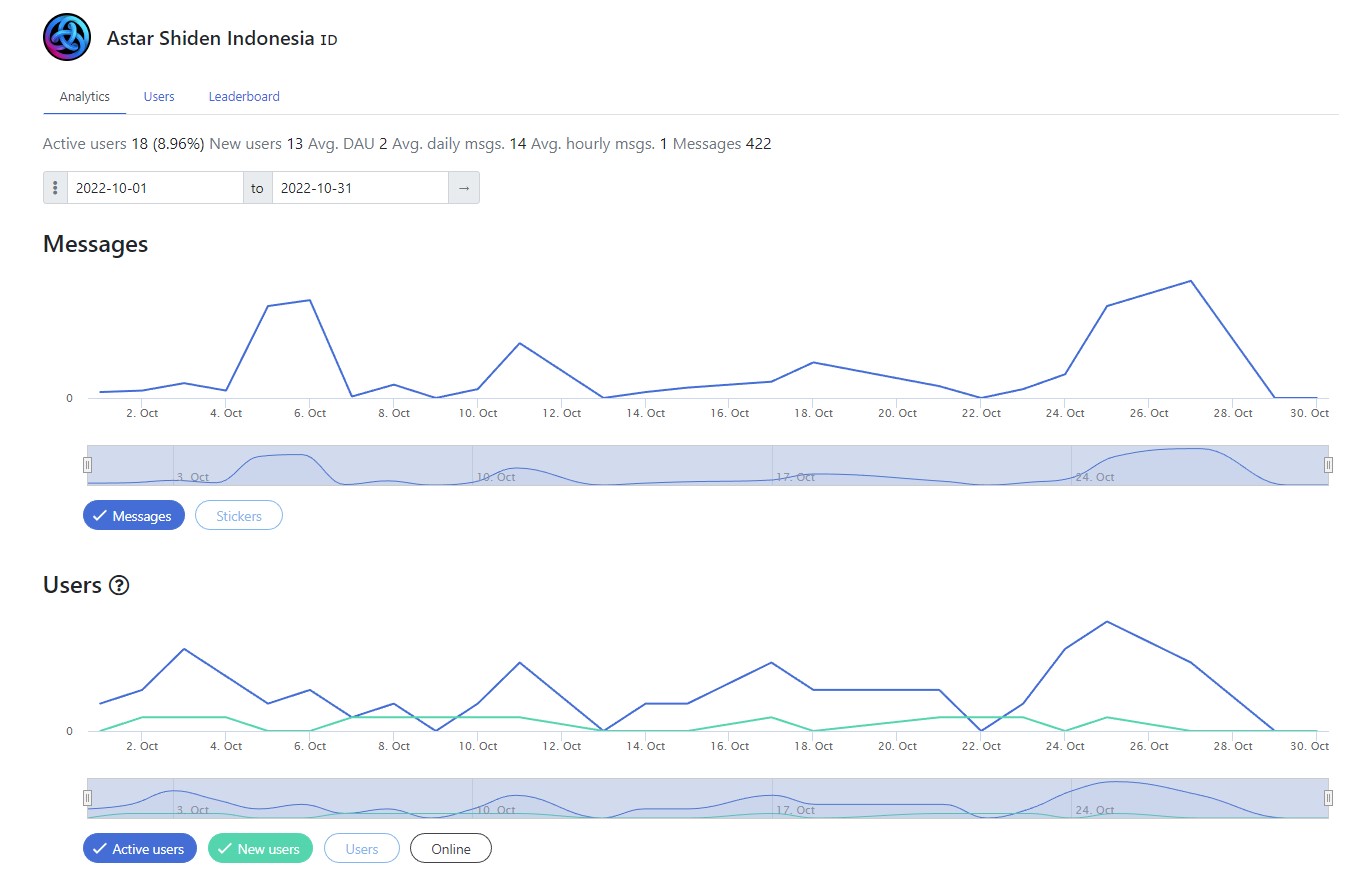Enable the Users filter chip

point(361,848)
